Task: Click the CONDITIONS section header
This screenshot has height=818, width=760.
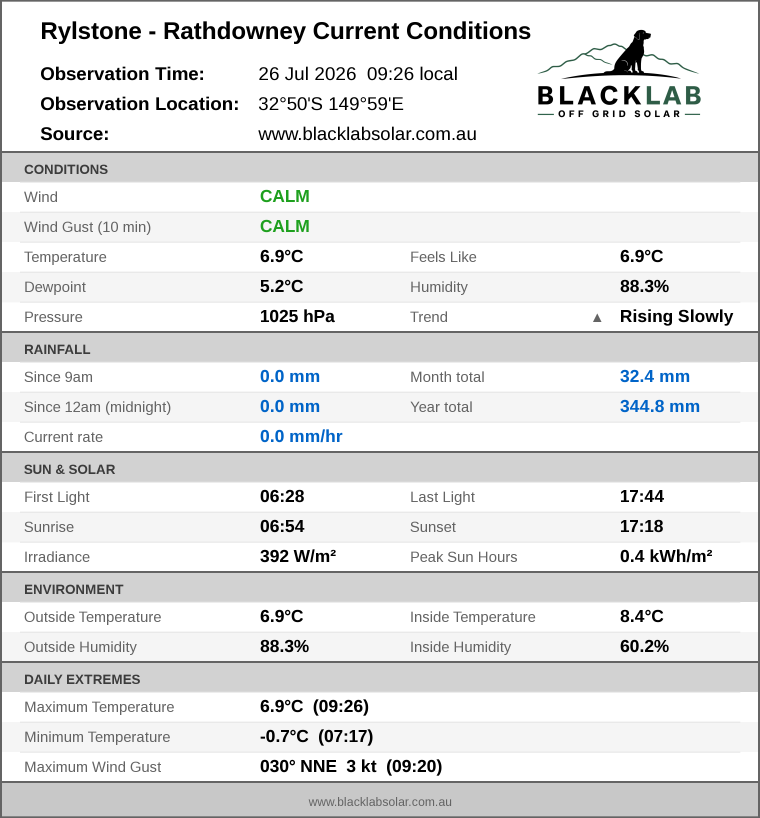Action: [380, 168]
